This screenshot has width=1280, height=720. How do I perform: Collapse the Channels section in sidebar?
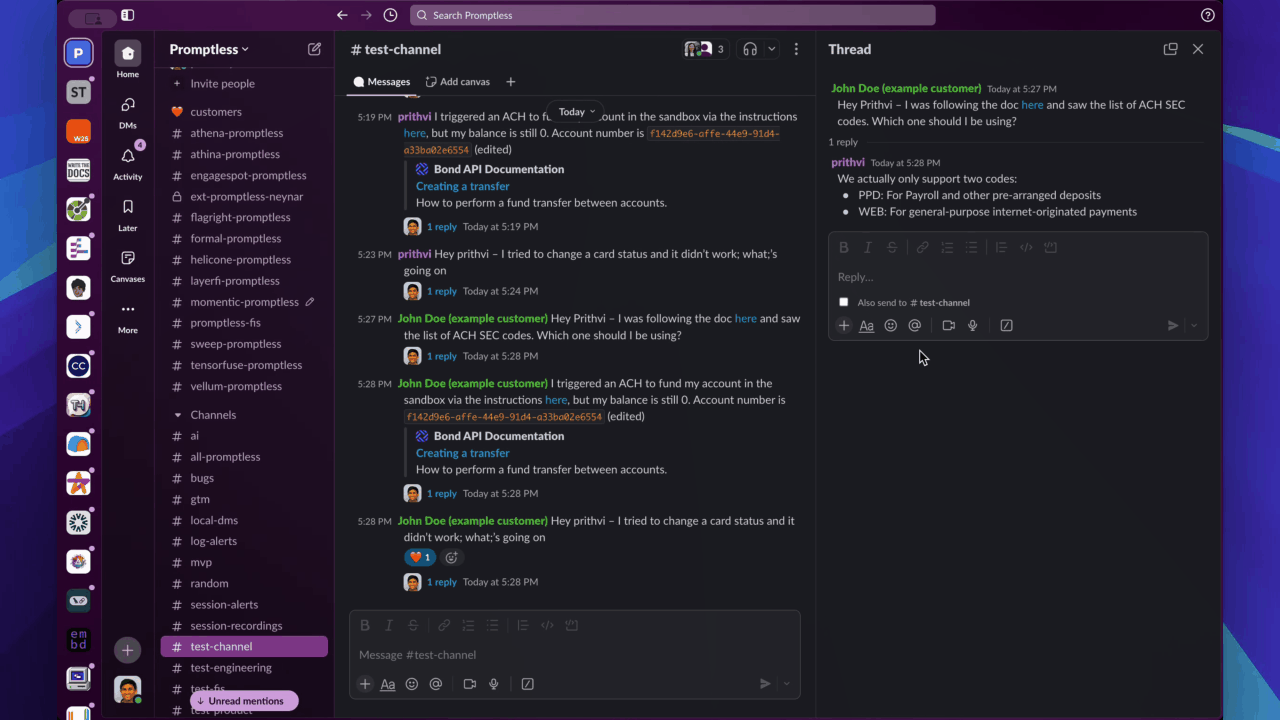tap(178, 415)
